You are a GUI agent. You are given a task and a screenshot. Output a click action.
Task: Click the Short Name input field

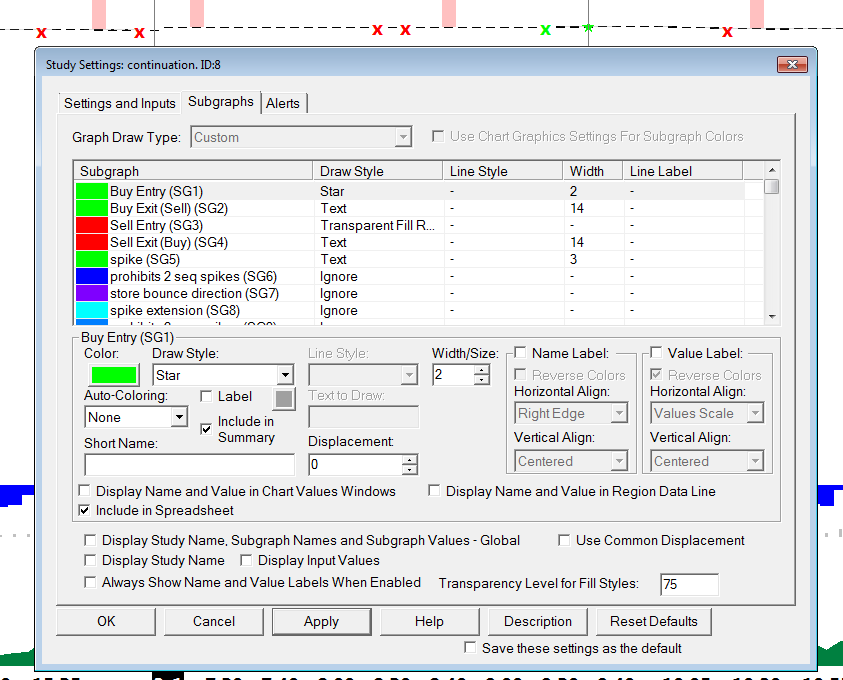click(190, 465)
